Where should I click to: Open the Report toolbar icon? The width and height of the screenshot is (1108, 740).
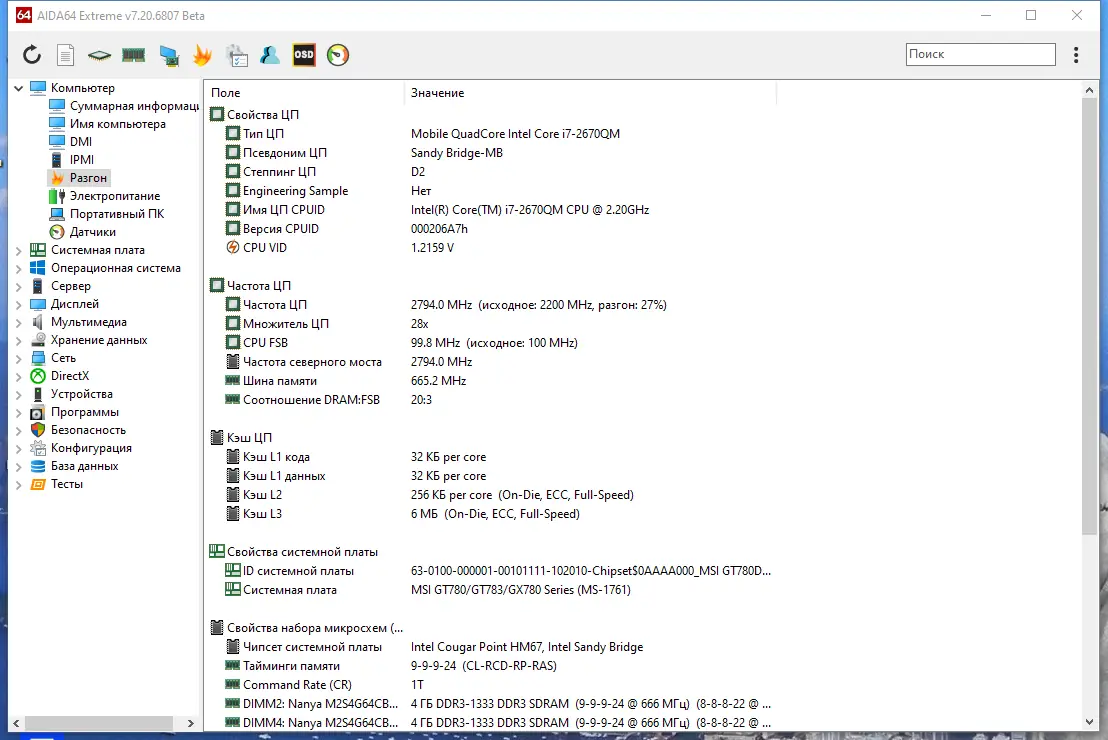65,54
